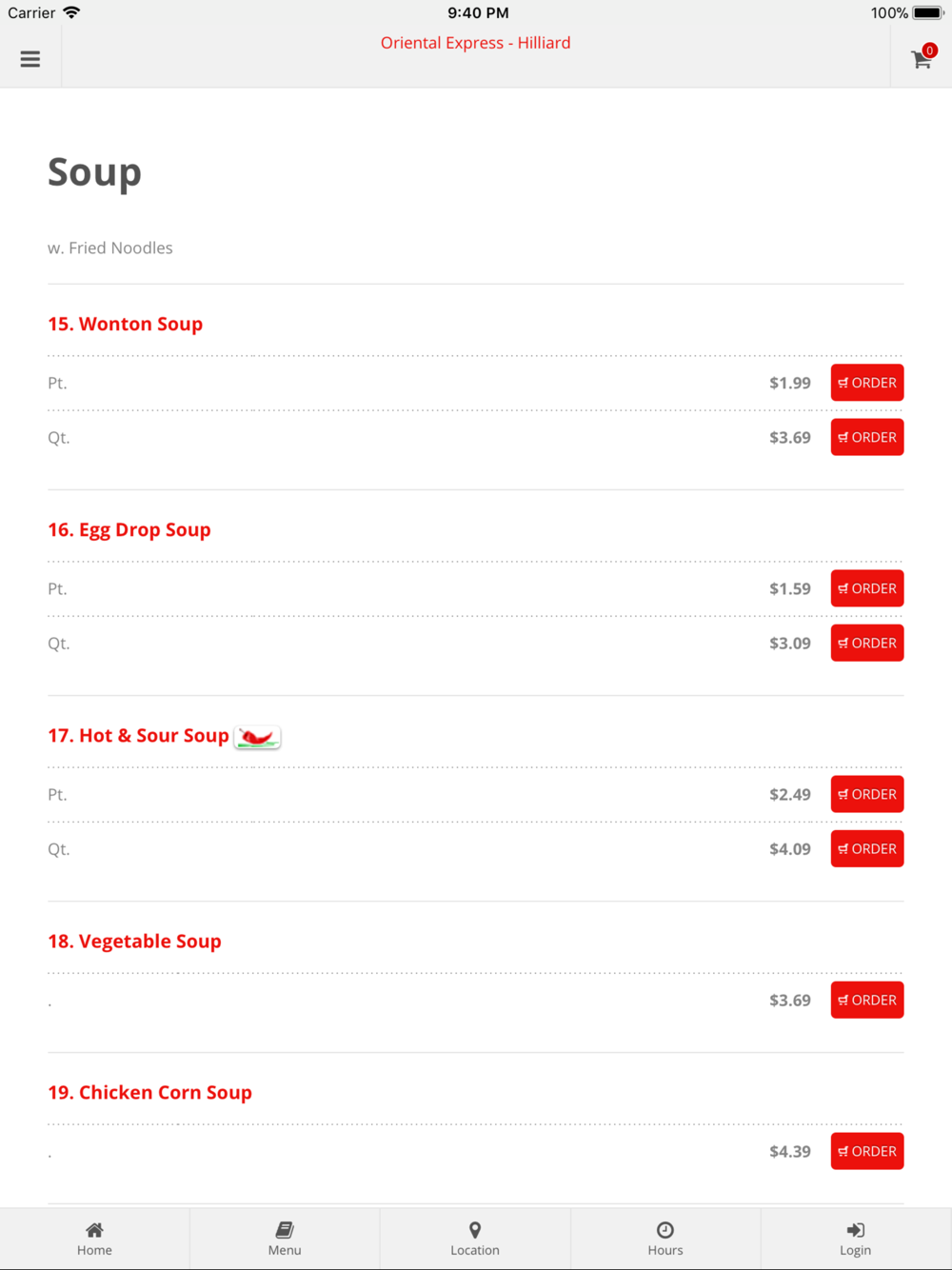Open the shopping cart icon

[922, 59]
